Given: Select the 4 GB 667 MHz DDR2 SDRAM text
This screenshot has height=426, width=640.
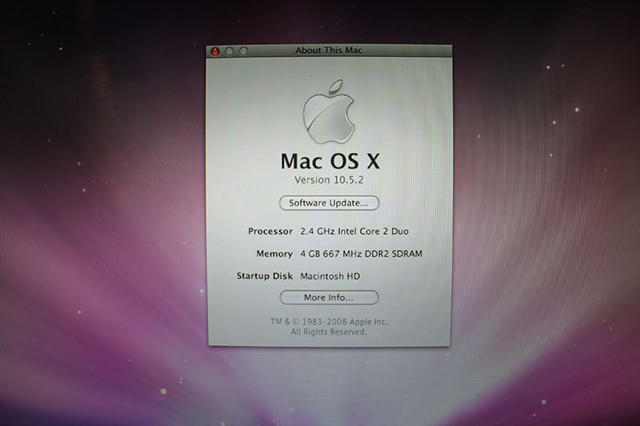Looking at the screenshot, I should pyautogui.click(x=361, y=254).
